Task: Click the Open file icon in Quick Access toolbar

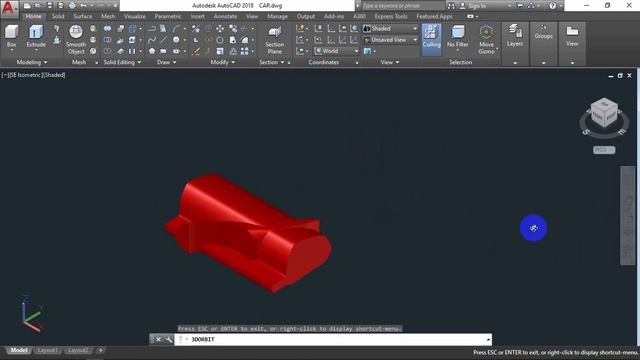Action: tap(38, 6)
